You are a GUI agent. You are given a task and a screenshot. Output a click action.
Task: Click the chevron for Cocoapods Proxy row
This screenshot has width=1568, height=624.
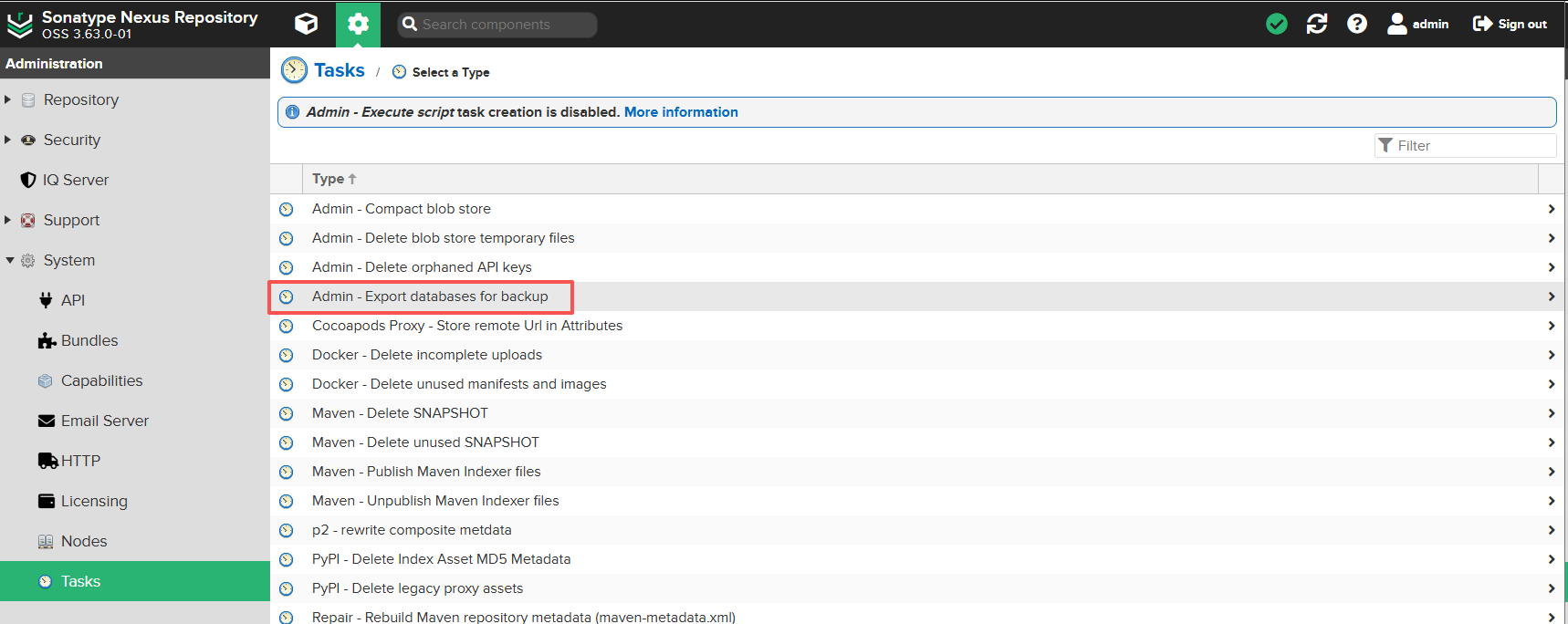click(x=1552, y=326)
